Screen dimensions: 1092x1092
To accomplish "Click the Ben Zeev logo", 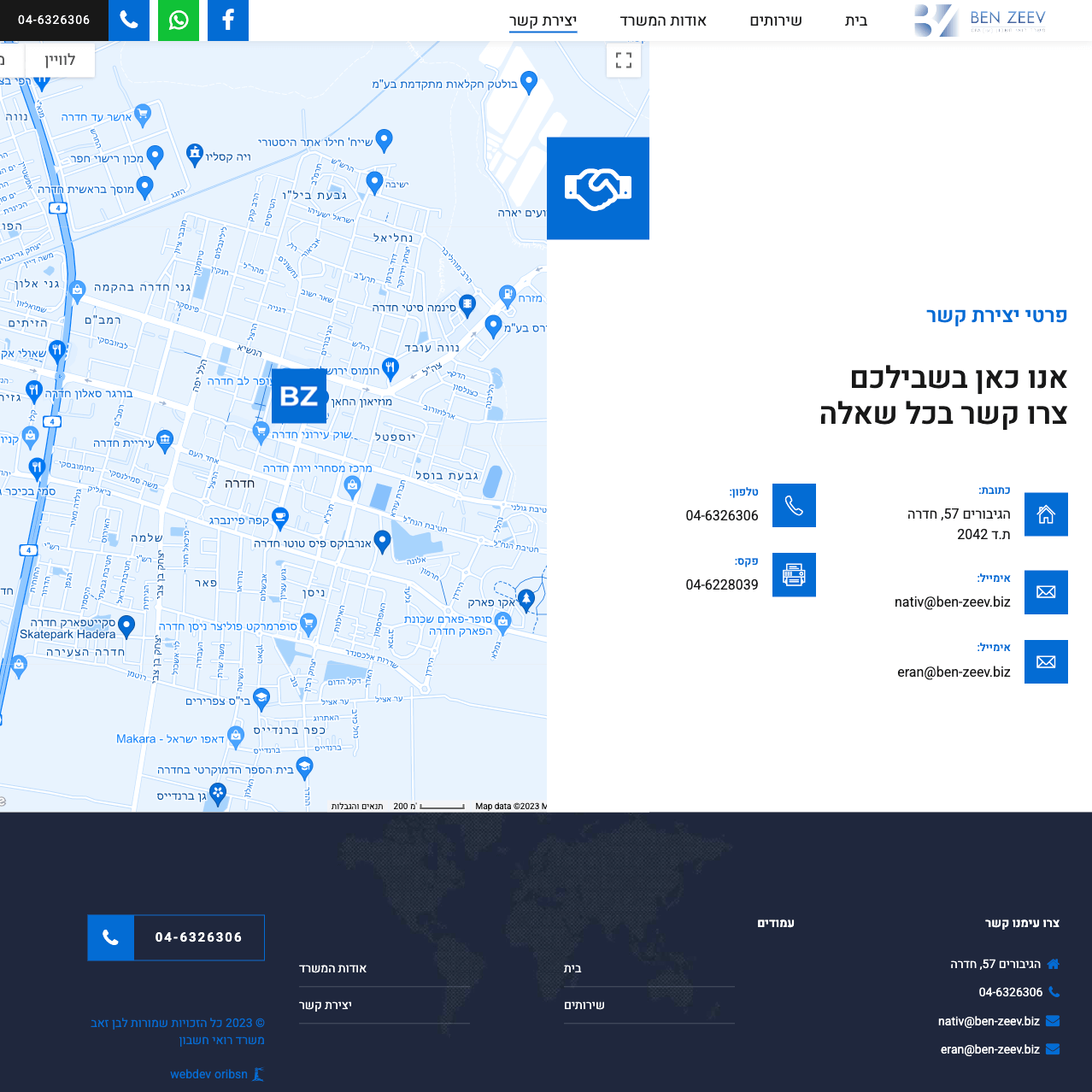I will pos(980,21).
